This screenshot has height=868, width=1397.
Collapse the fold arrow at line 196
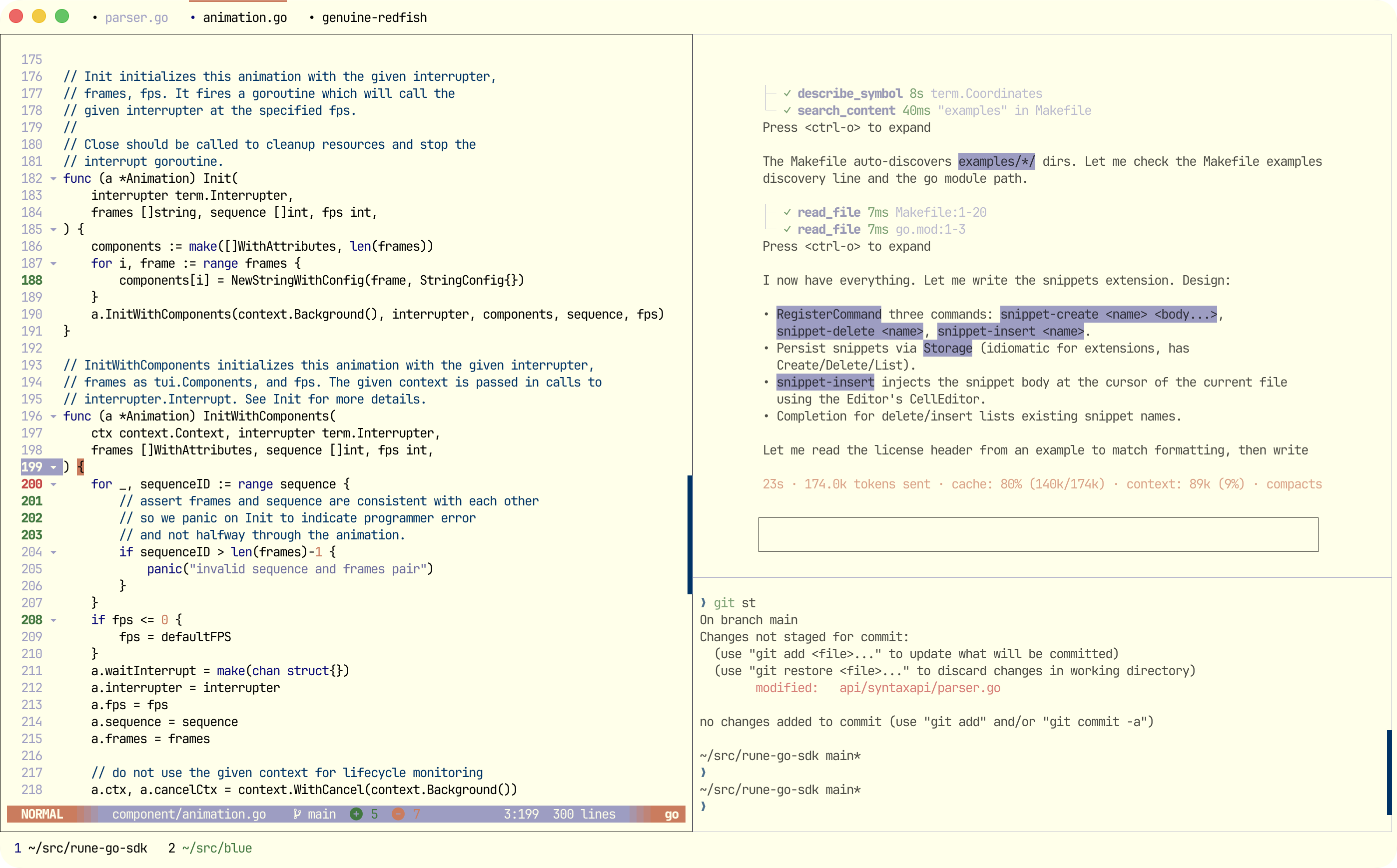pos(53,416)
